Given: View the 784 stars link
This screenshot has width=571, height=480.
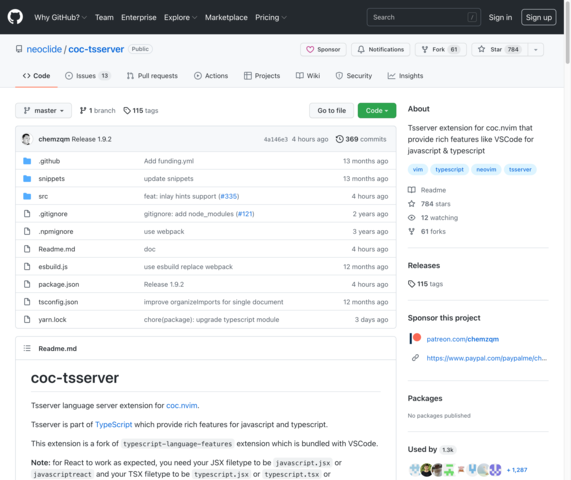Looking at the screenshot, I should (429, 204).
